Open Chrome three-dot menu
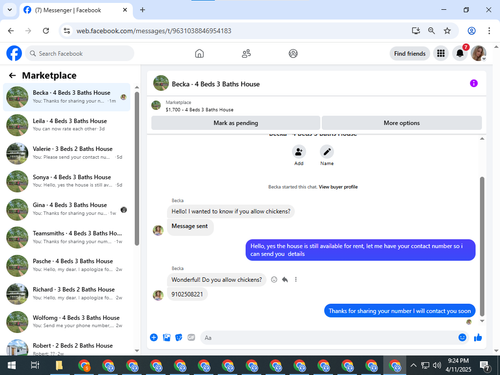This screenshot has height=375, width=500. pos(489,31)
